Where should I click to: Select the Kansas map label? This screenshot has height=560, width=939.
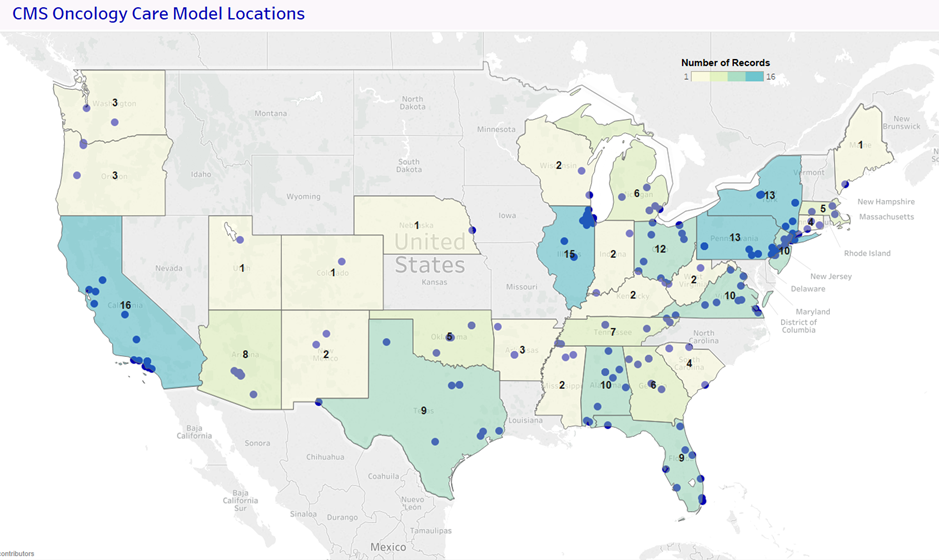[x=434, y=282]
